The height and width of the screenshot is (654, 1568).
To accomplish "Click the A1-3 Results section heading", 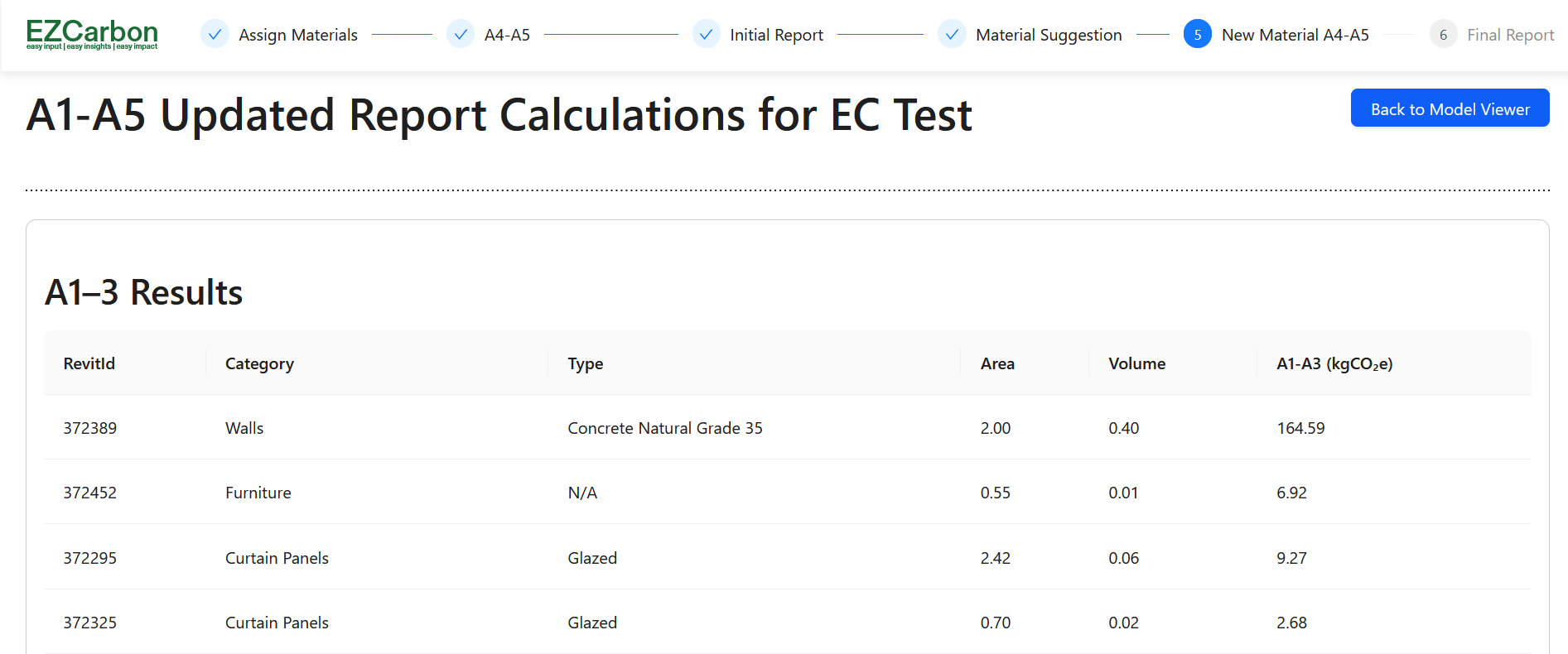I will [143, 291].
